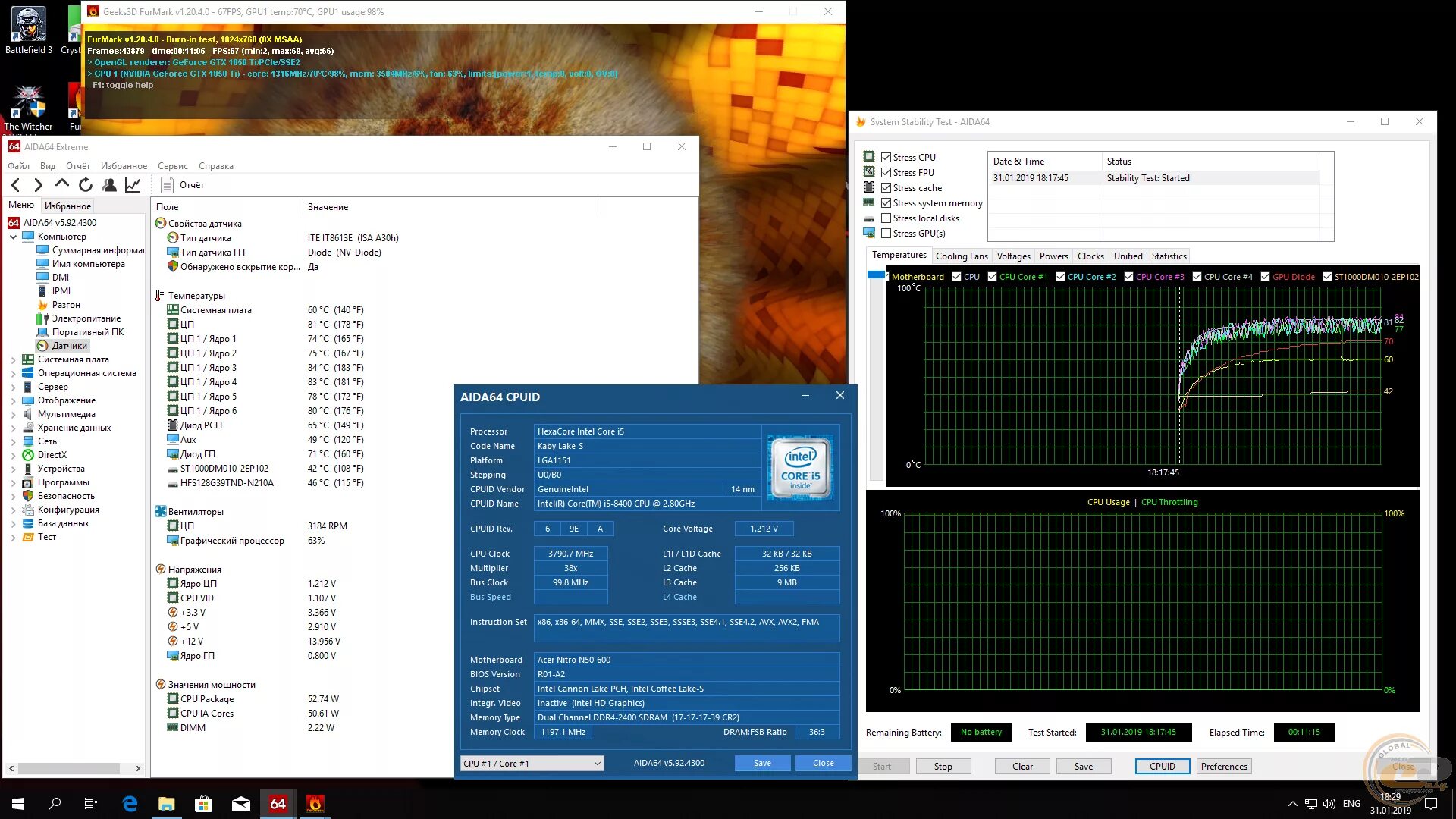Click the AIDA64 back navigation arrow
The image size is (1456, 819).
16,185
